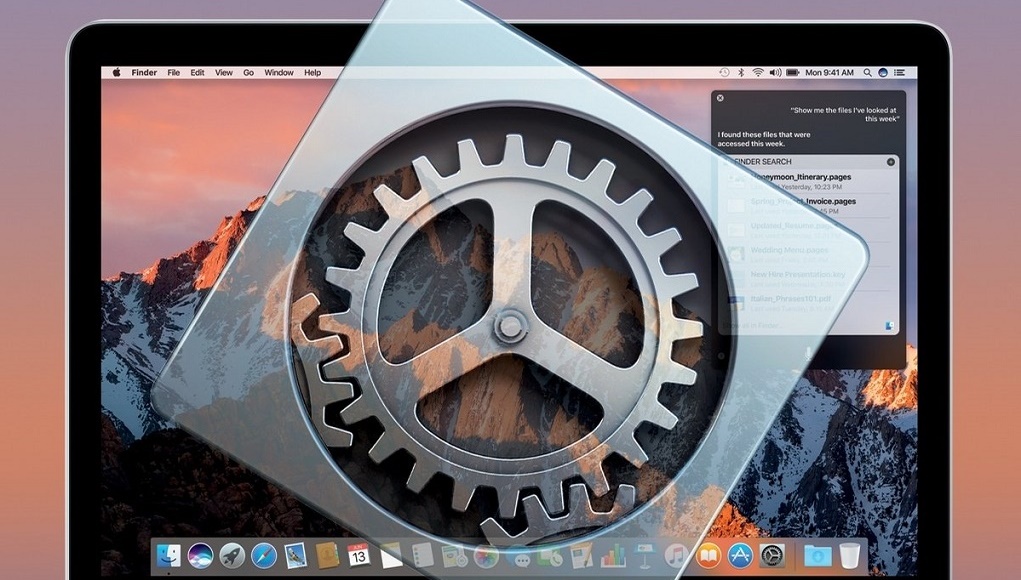Open App Store icon in Dock
1021x580 pixels.
(740, 556)
